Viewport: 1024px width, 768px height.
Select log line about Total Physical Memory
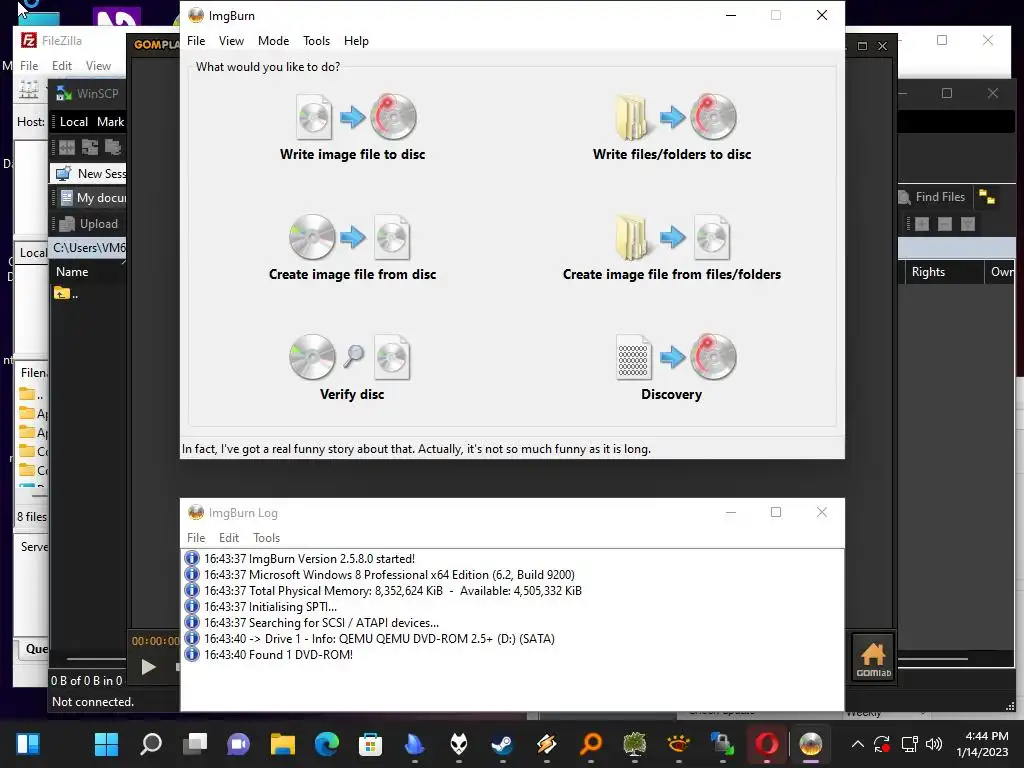pyautogui.click(x=392, y=591)
